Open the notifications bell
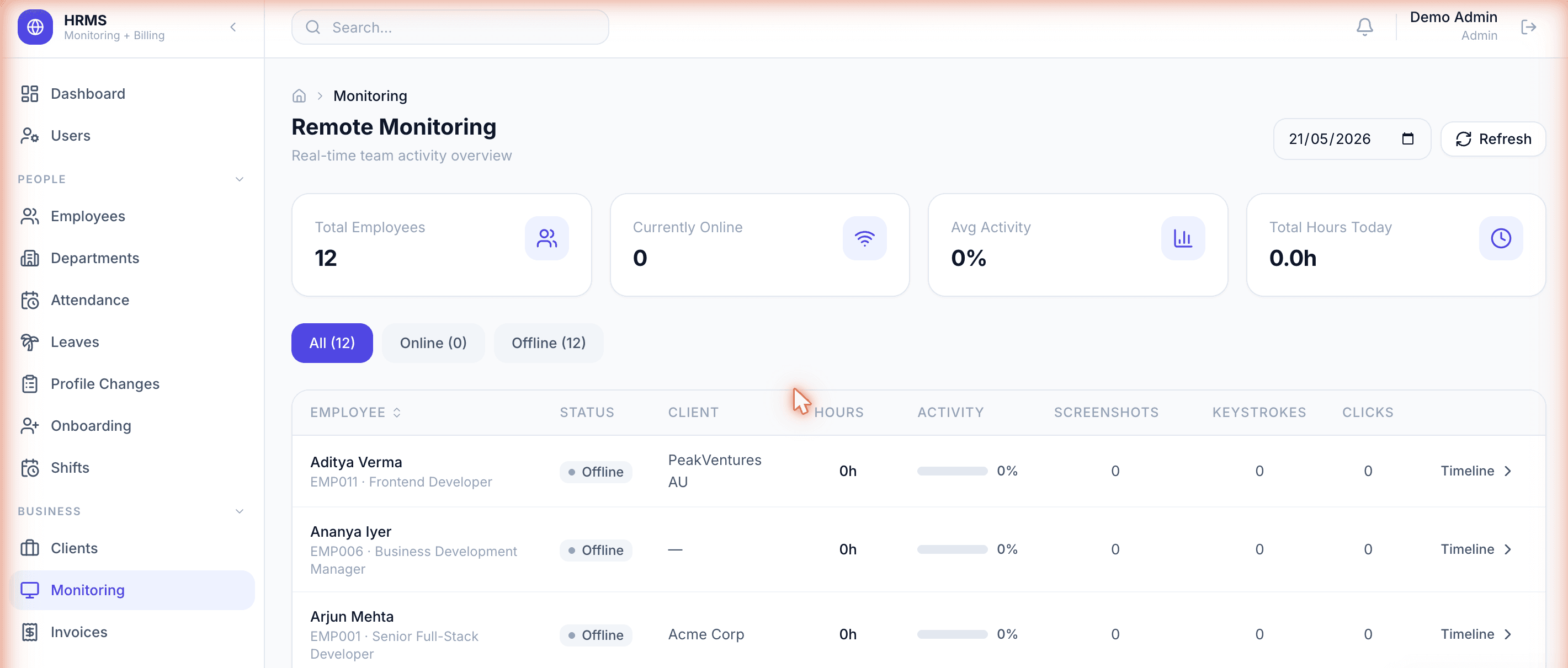The image size is (1568, 668). click(x=1365, y=28)
